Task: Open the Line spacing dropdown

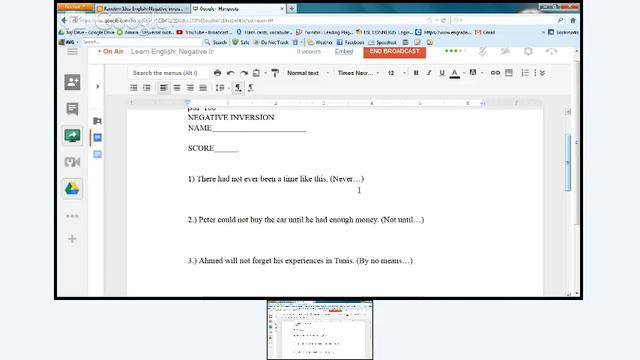Action: (222, 88)
